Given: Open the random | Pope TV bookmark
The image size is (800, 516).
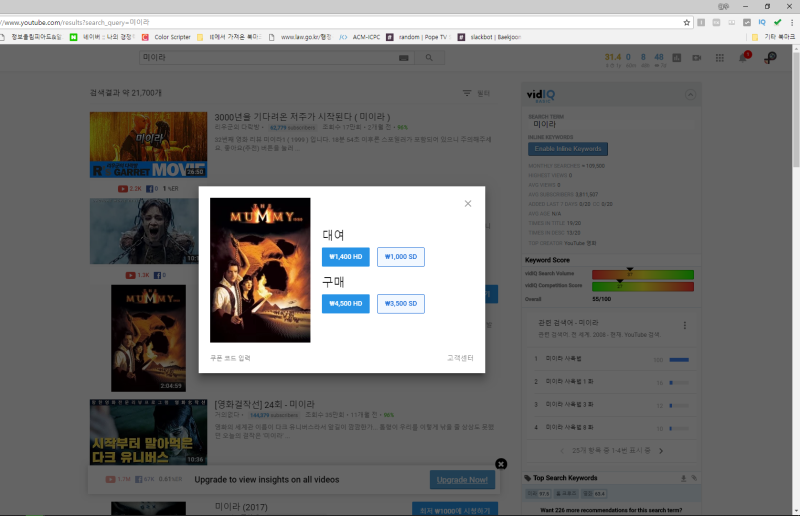Looking at the screenshot, I should [x=418, y=37].
